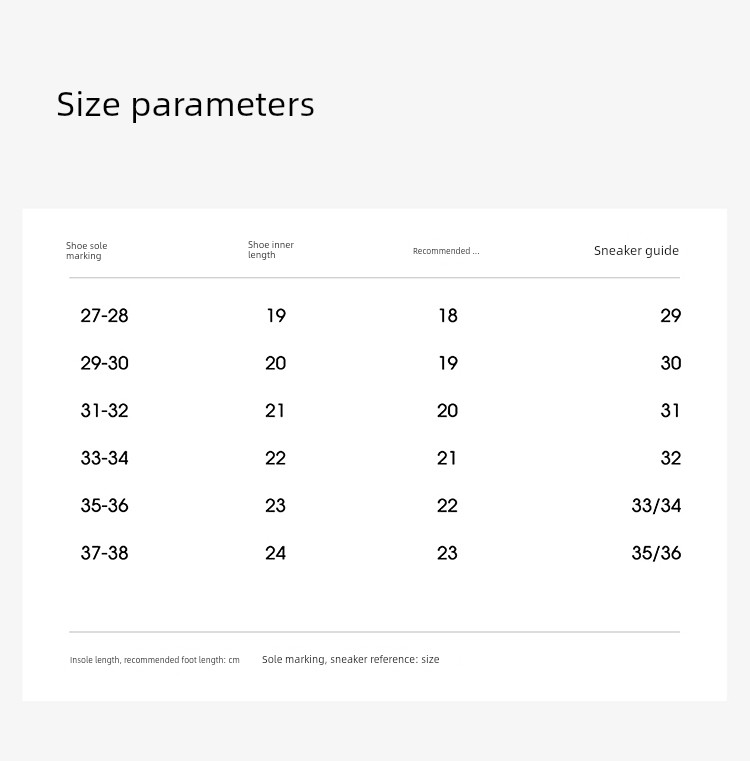Click sneaker guide value 33/34

tap(656, 506)
